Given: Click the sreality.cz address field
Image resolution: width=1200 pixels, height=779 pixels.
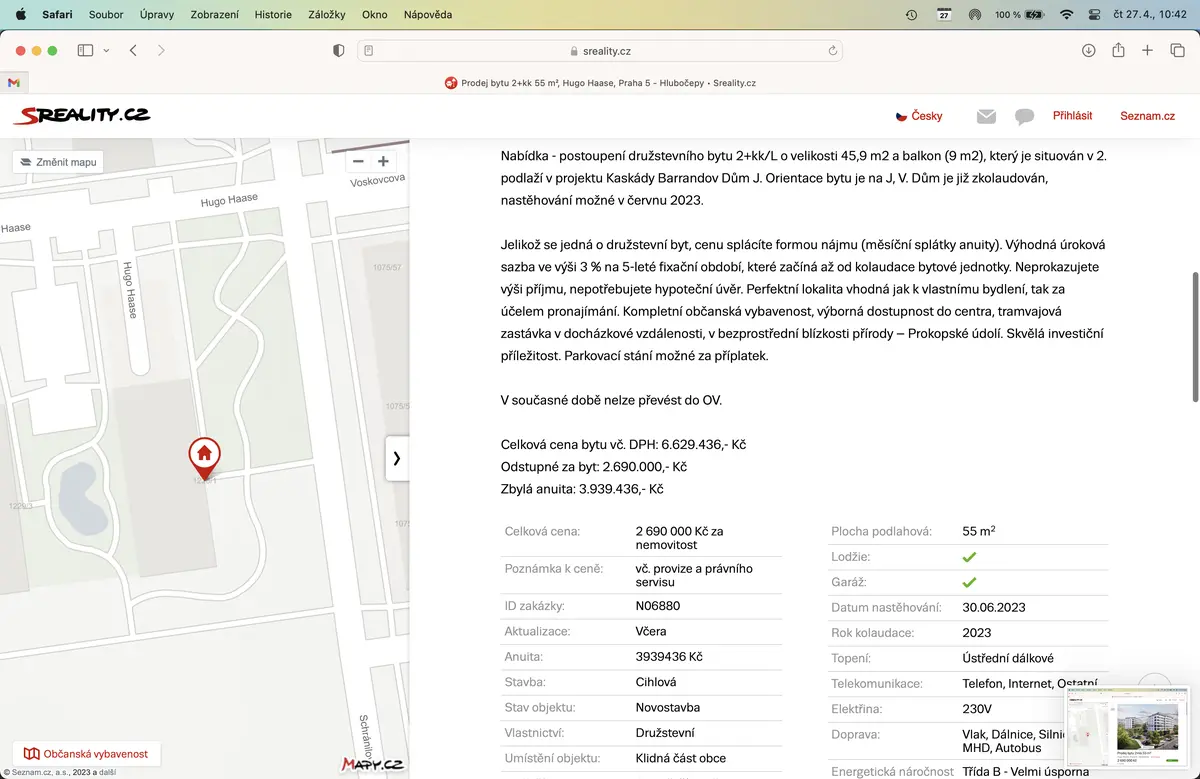Looking at the screenshot, I should pos(600,50).
